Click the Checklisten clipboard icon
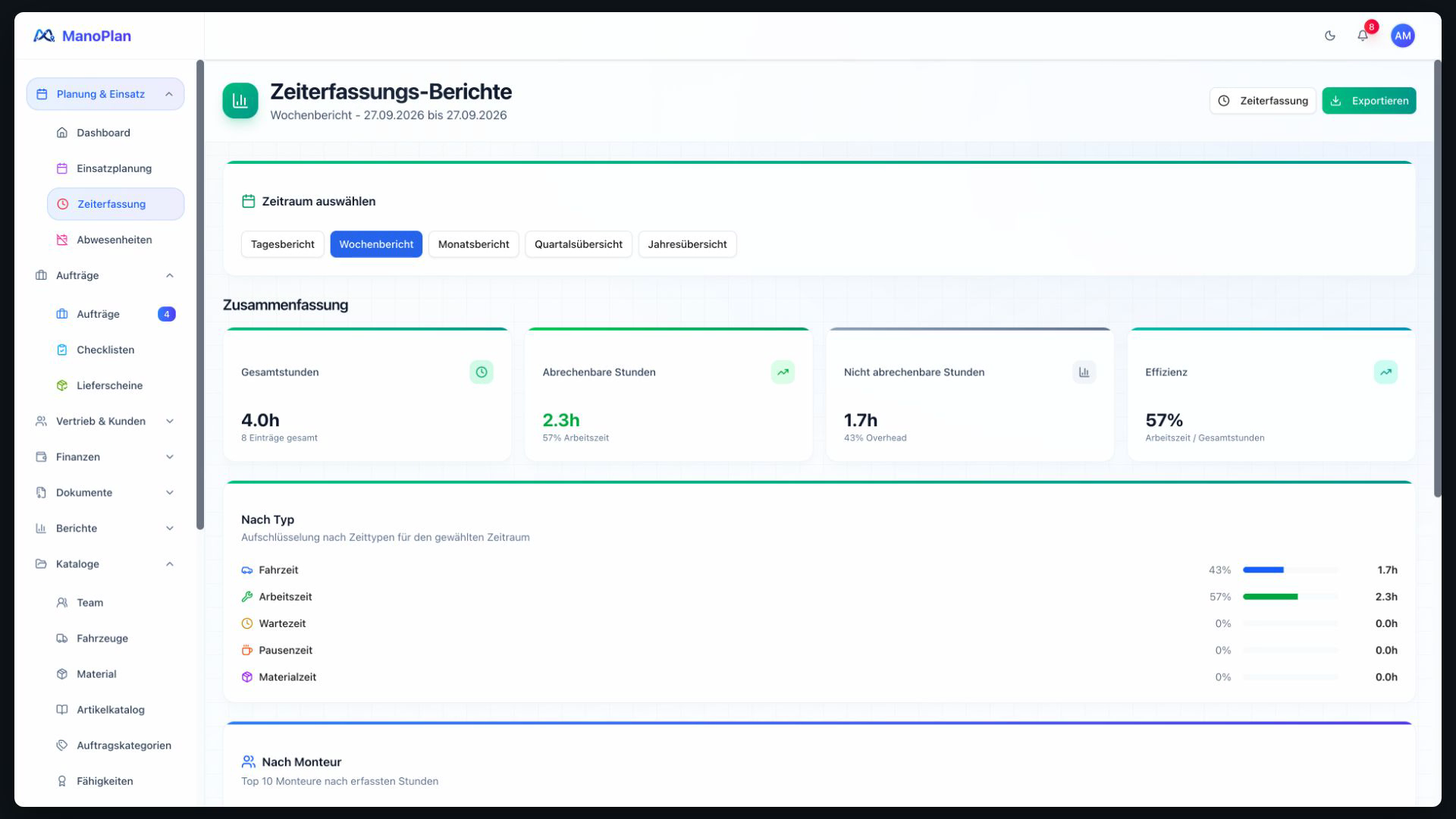Screen dimensions: 1456x819 62,350
